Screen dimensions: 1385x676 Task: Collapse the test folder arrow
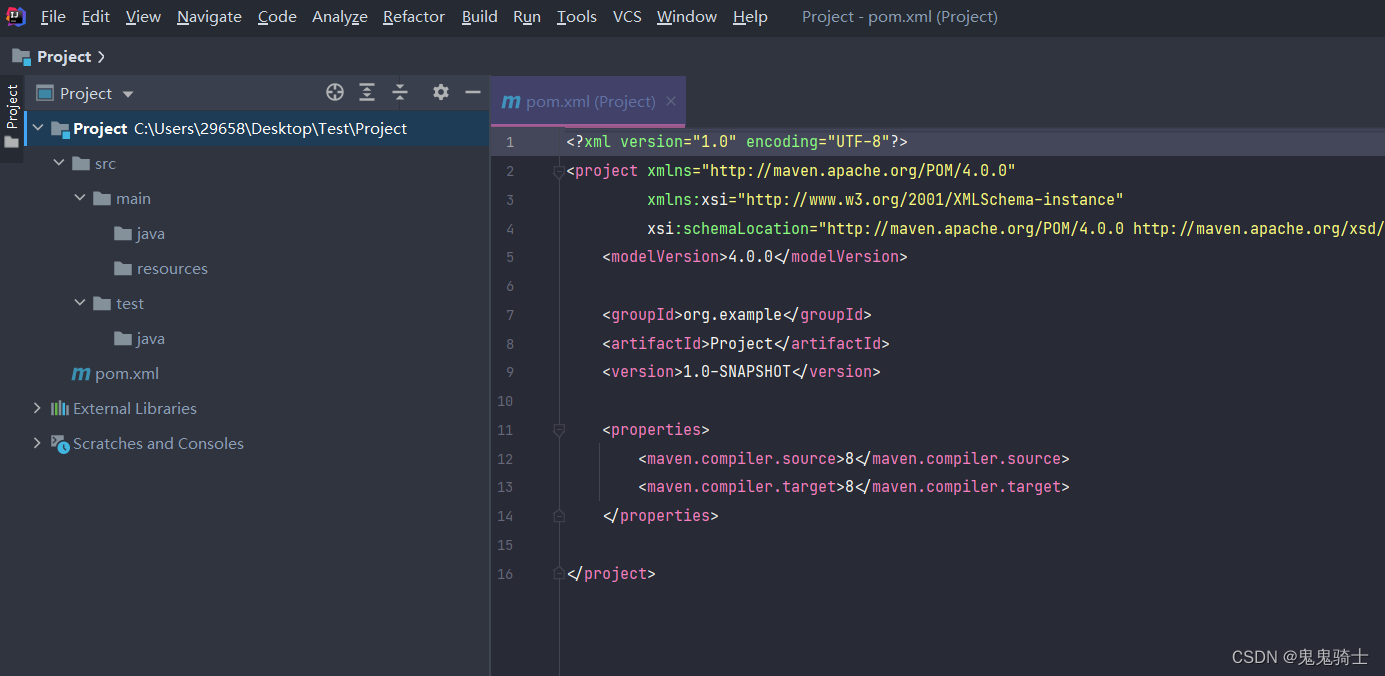point(80,303)
